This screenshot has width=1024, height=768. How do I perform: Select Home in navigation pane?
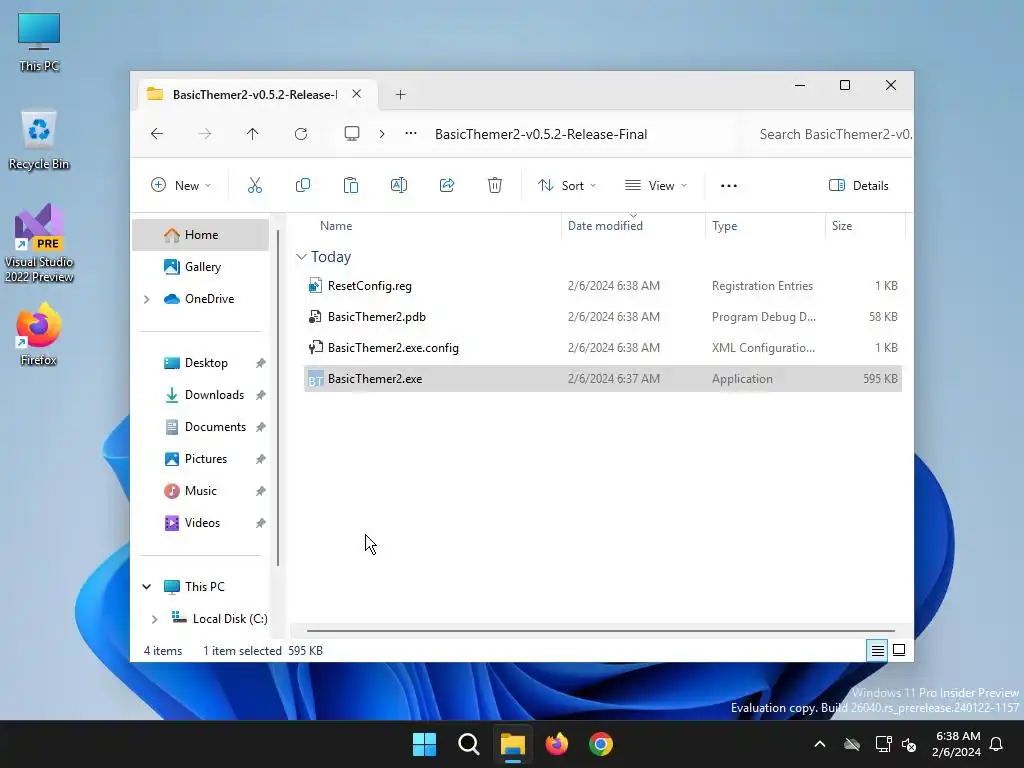[200, 235]
